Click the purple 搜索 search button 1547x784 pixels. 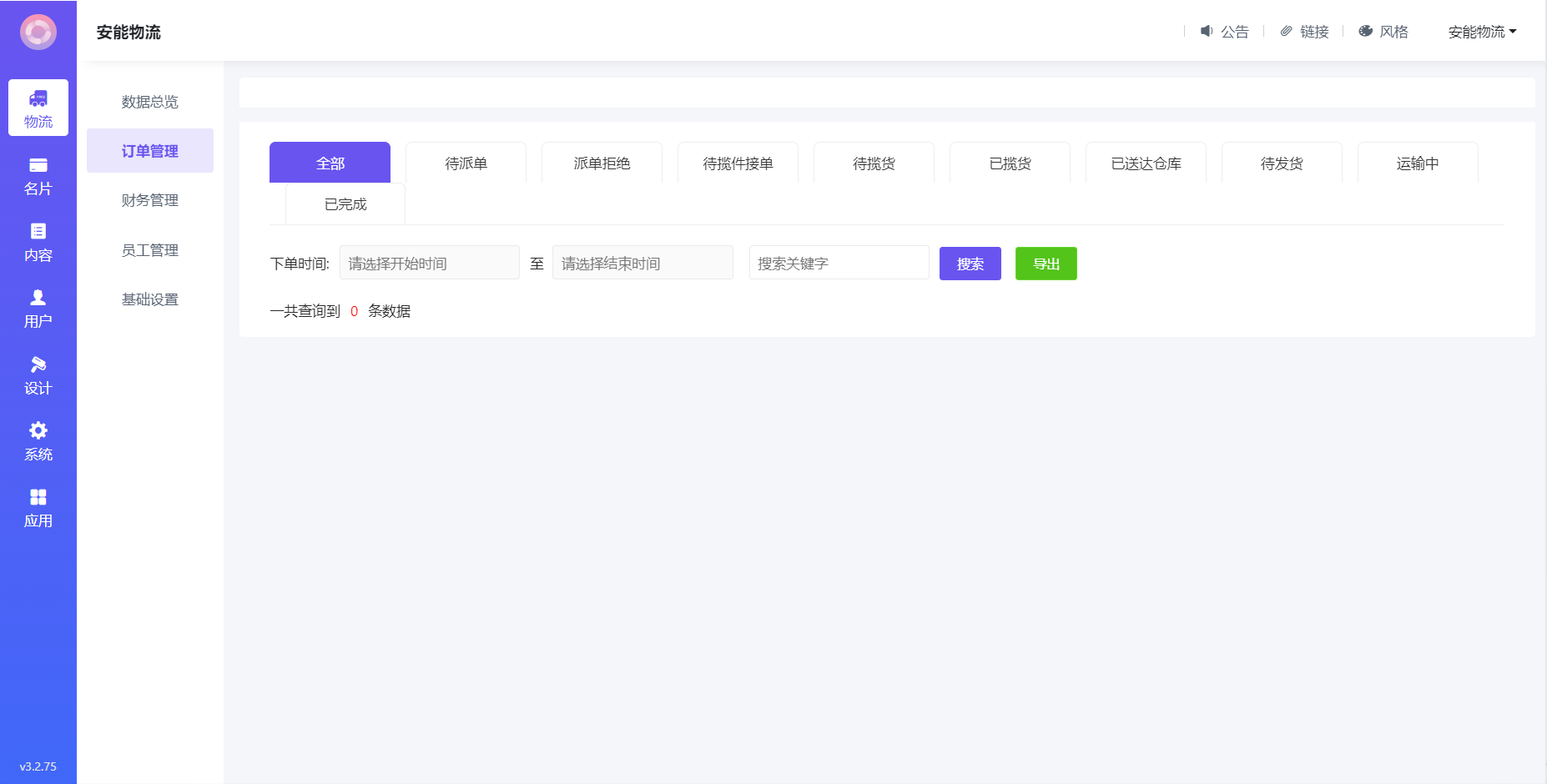[x=970, y=264]
